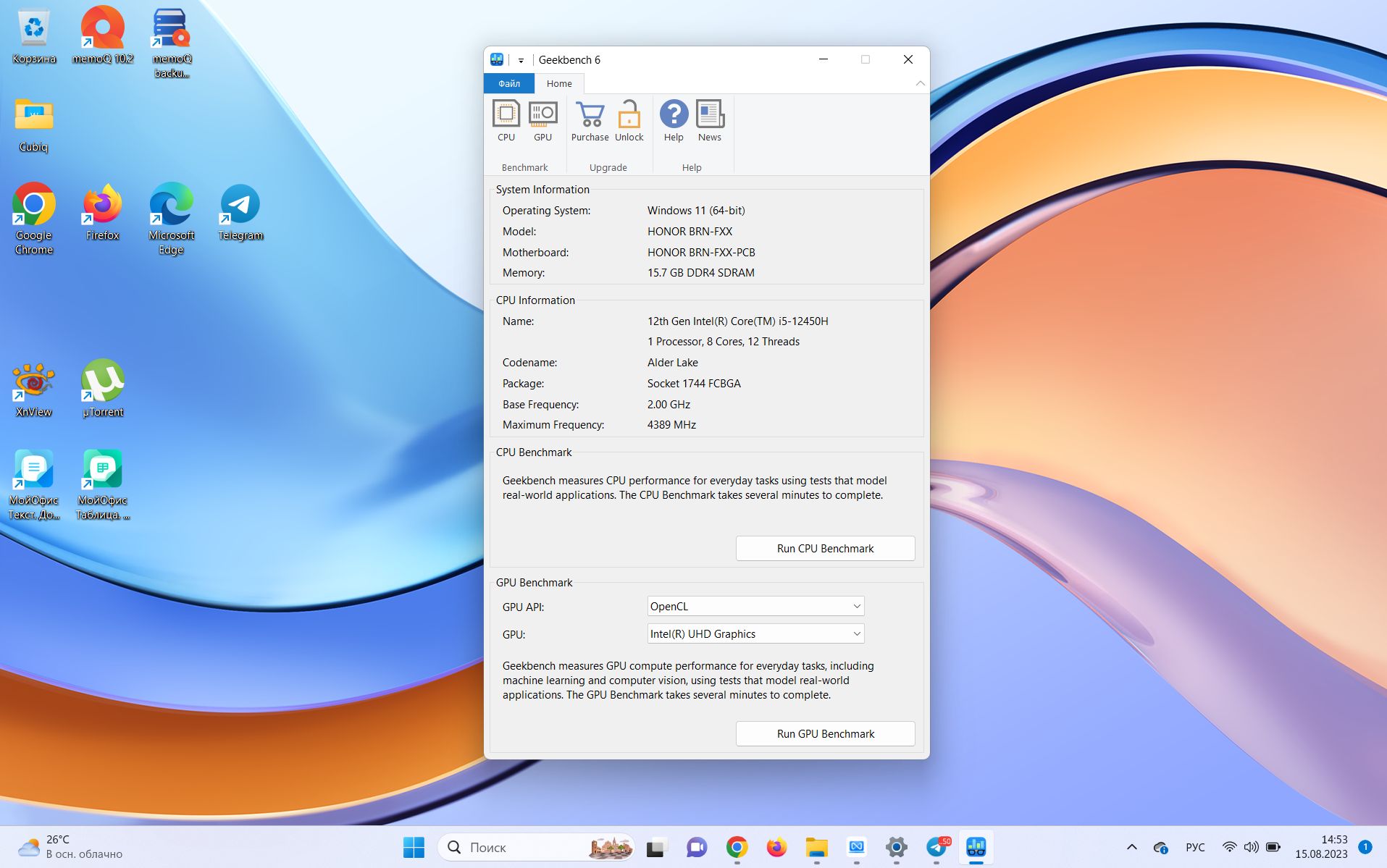Open Help question mark icon
The height and width of the screenshot is (868, 1387).
tap(674, 121)
